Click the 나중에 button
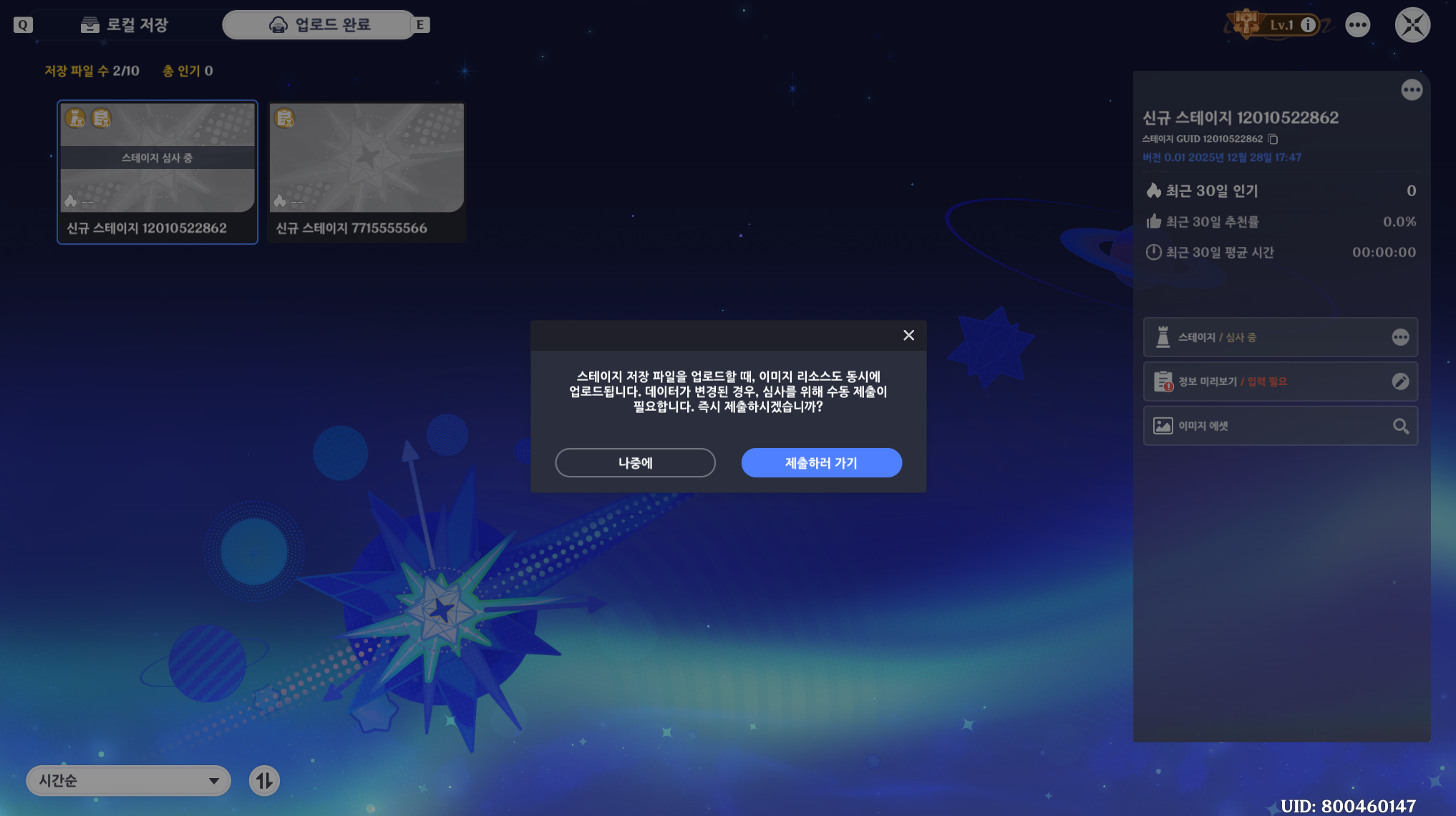This screenshot has width=1456, height=816. click(635, 463)
